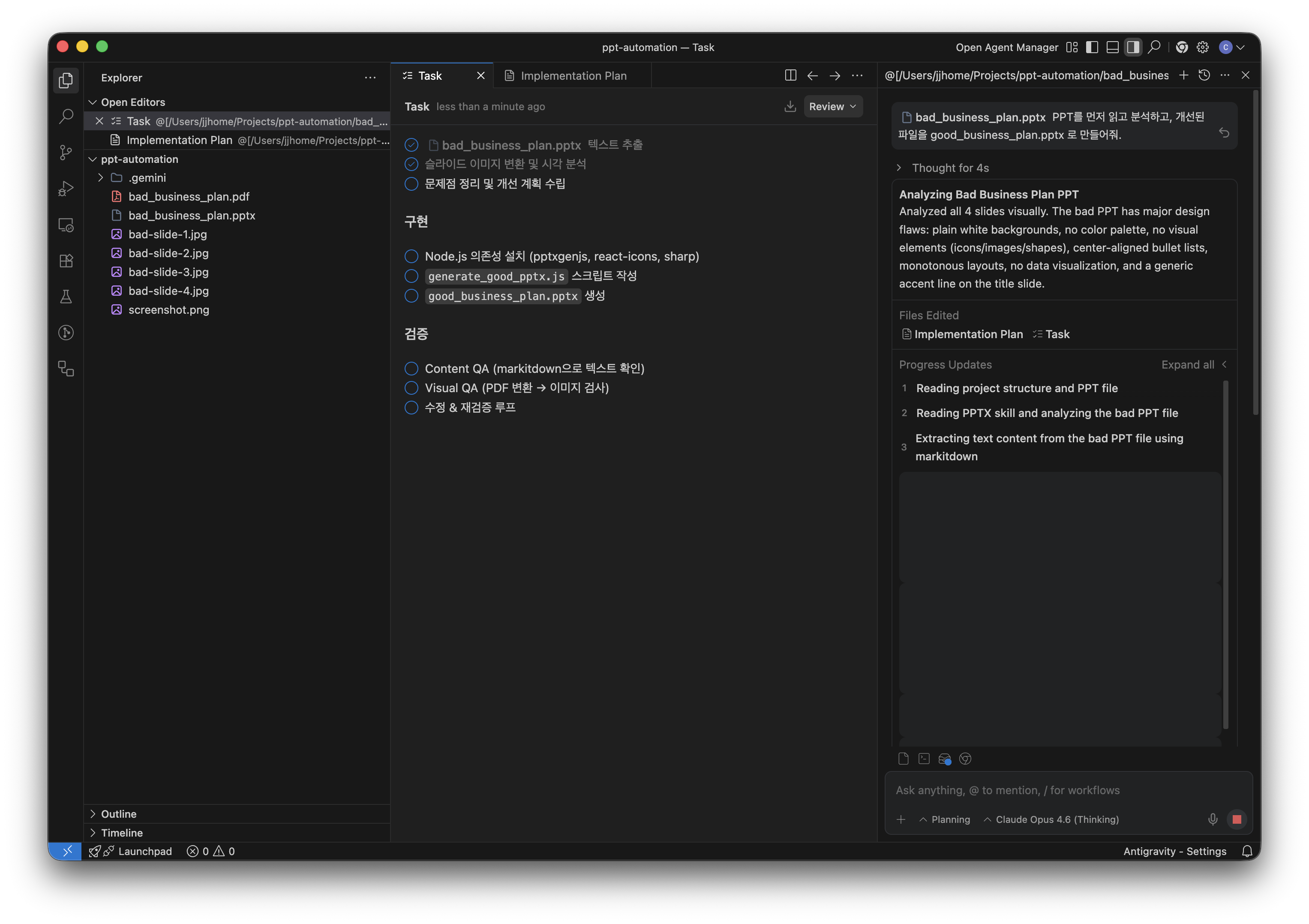Screen dimensions: 1309x924
Task: Open Run and Debug view
Action: click(66, 188)
